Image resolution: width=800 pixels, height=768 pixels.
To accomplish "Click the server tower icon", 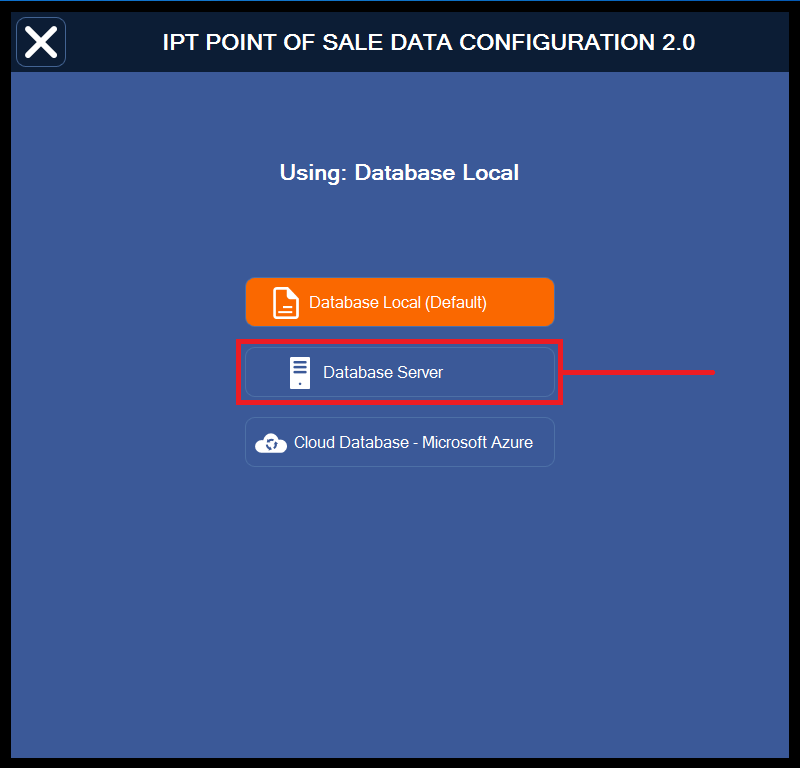I will [299, 373].
